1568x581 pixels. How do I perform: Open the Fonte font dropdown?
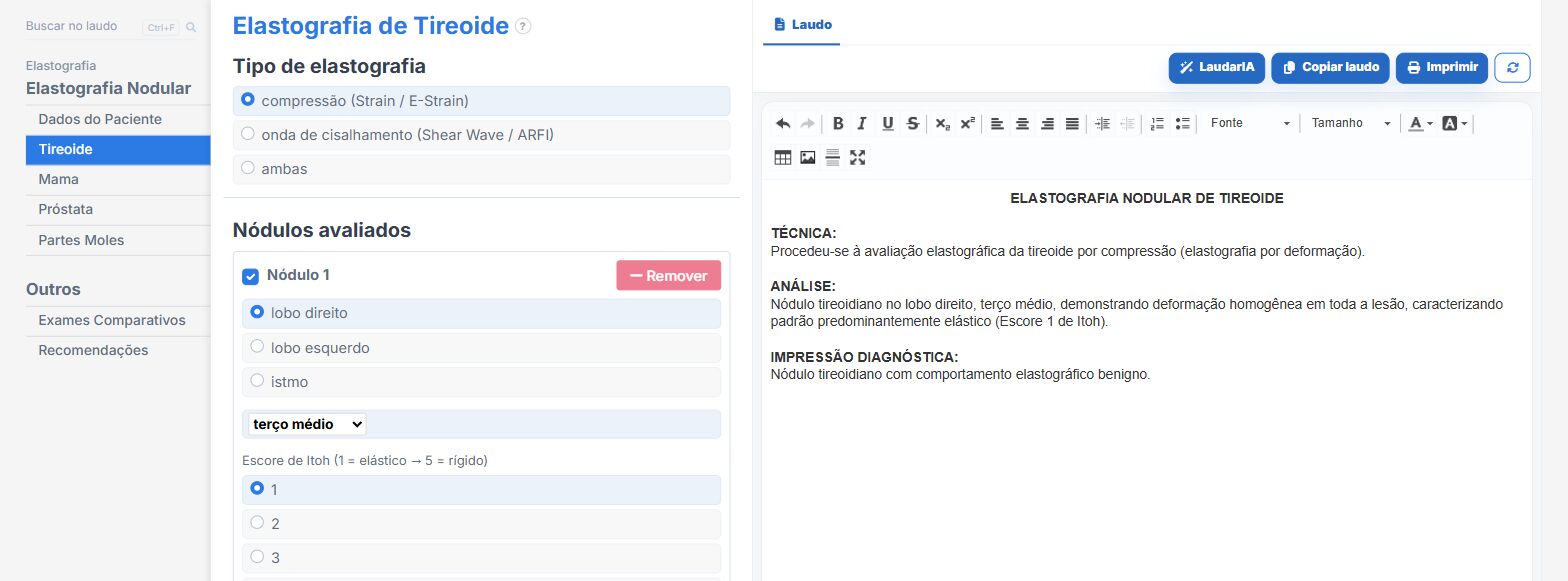[1250, 123]
